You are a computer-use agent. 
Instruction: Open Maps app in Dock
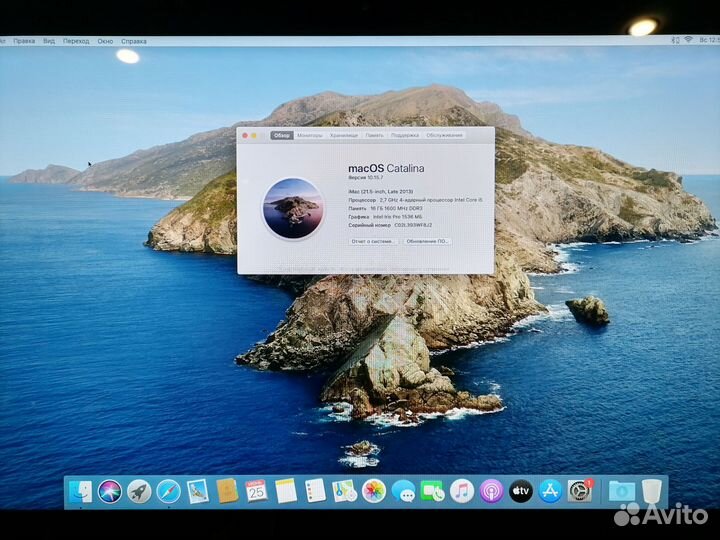coord(344,491)
